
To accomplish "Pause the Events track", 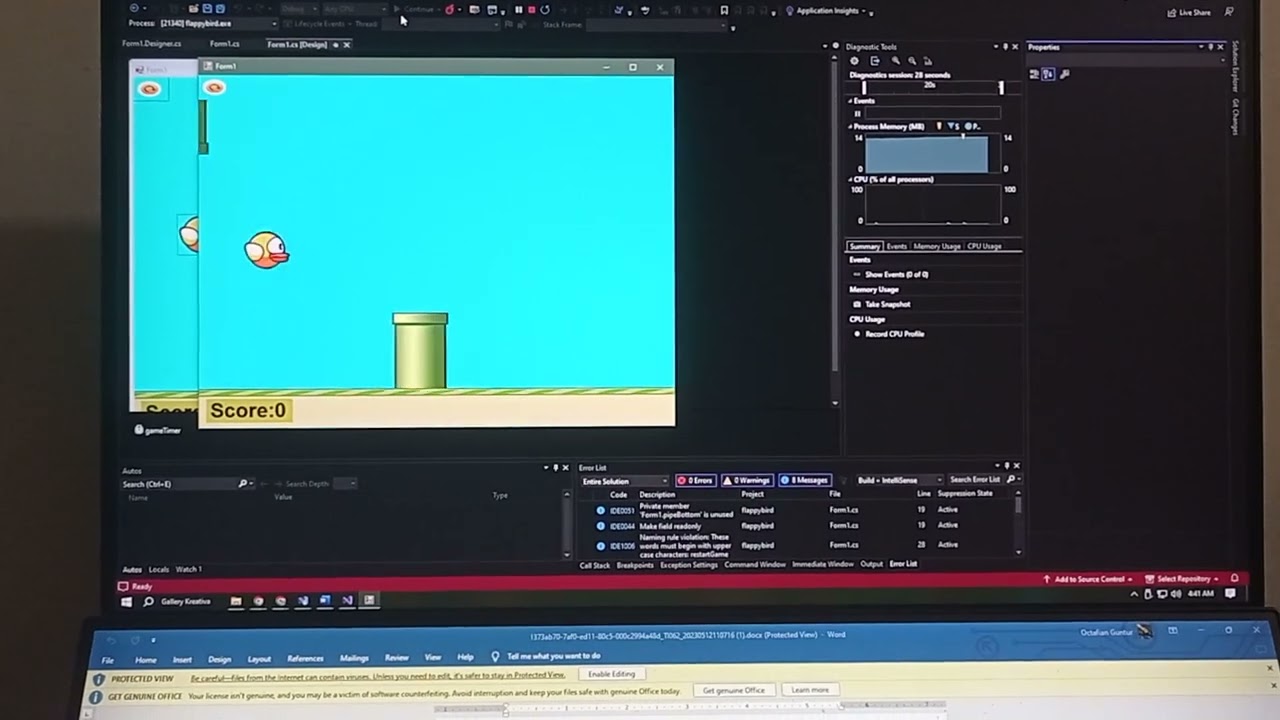I will pos(857,113).
